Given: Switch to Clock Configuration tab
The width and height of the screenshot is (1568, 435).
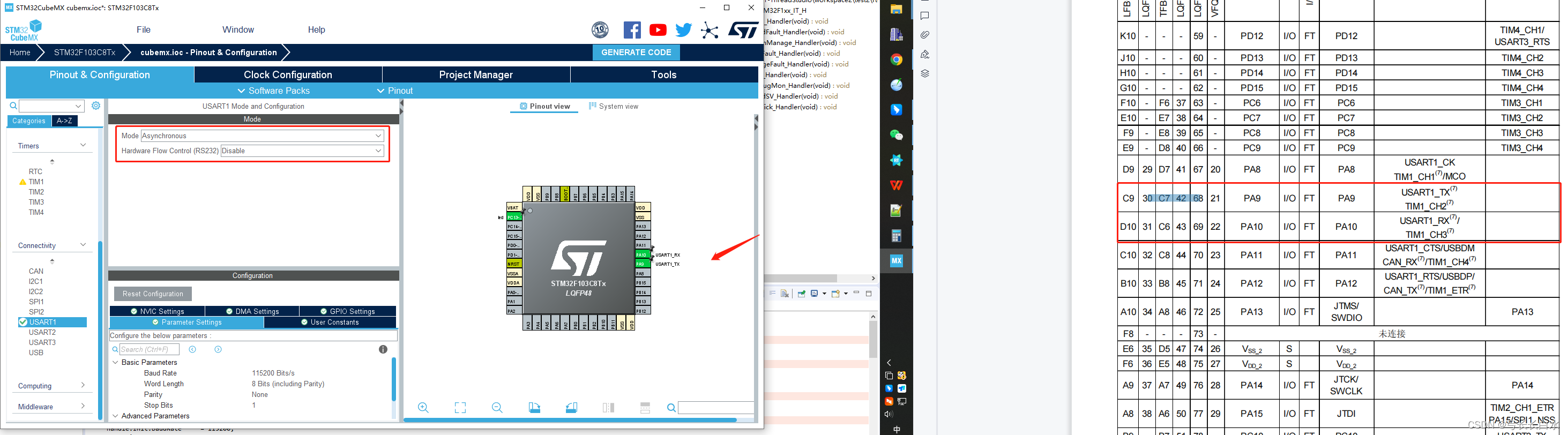Looking at the screenshot, I should pyautogui.click(x=288, y=75).
